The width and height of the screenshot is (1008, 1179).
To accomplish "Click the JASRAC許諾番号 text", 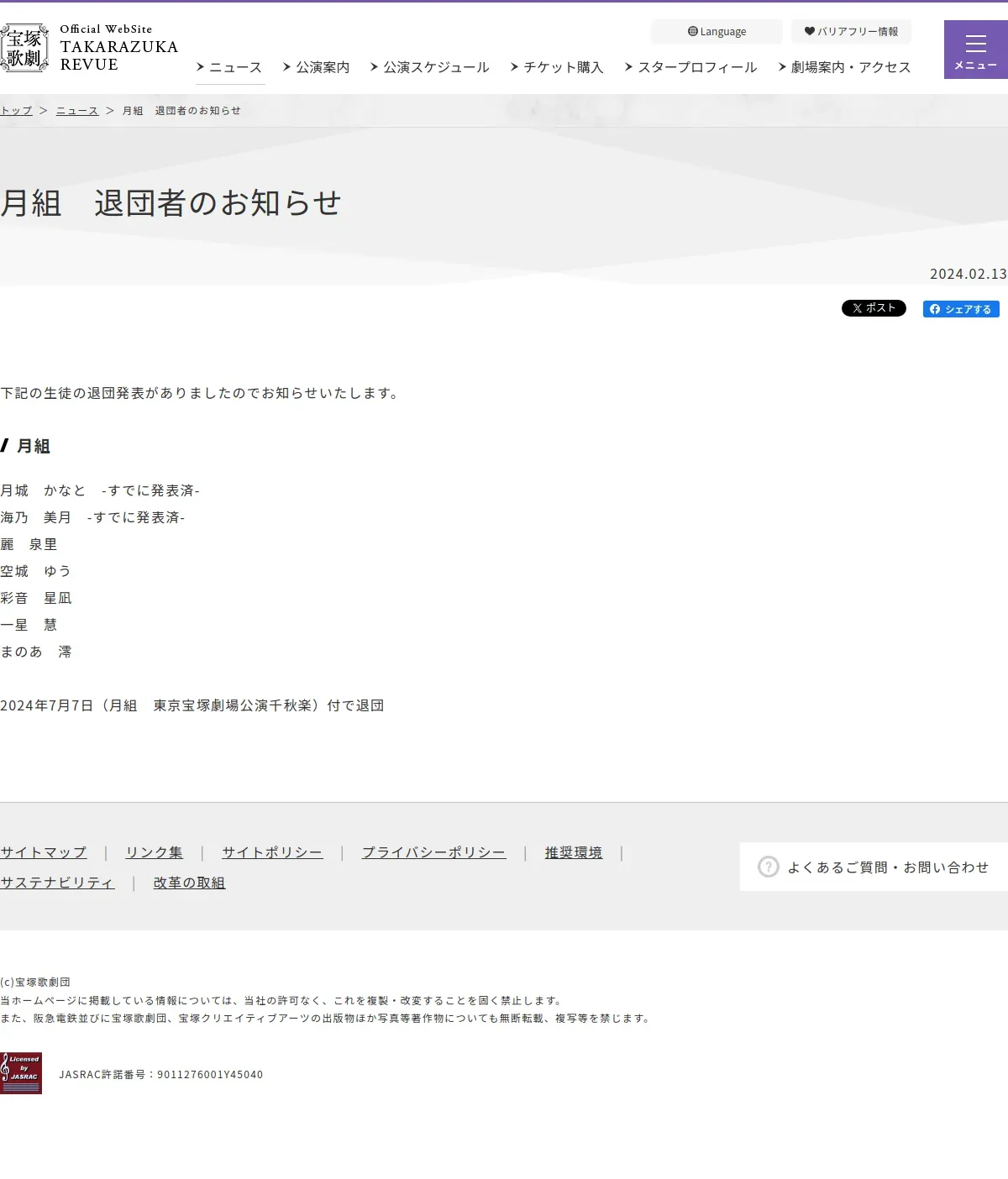I will pyautogui.click(x=161, y=1074).
